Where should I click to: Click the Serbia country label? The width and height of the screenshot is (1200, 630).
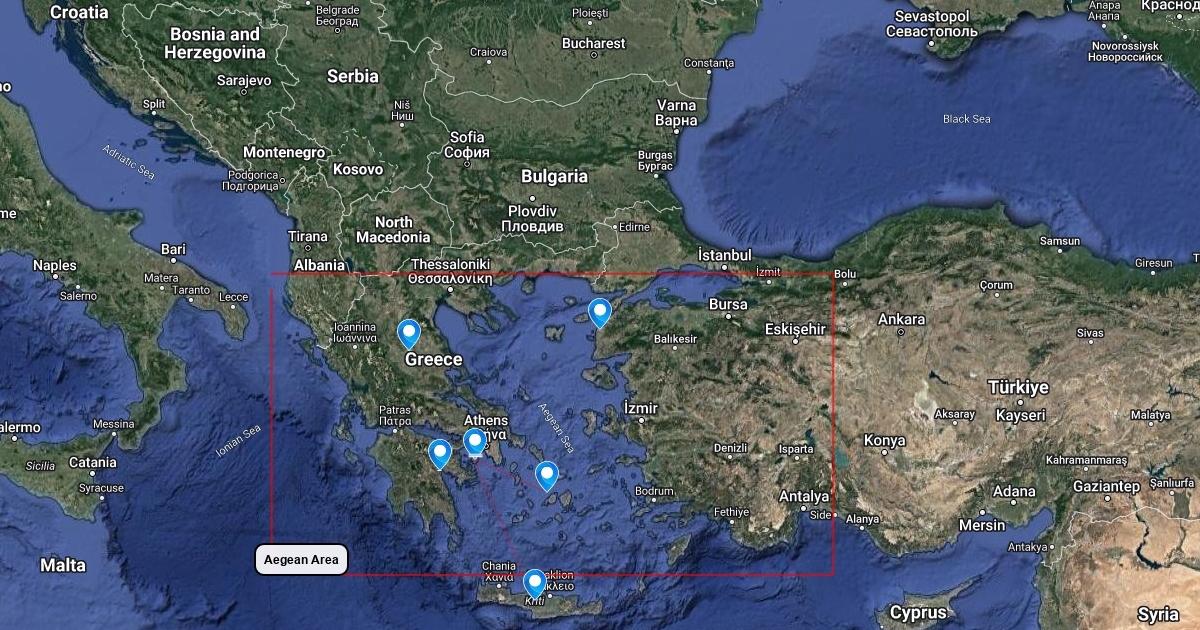click(x=353, y=76)
